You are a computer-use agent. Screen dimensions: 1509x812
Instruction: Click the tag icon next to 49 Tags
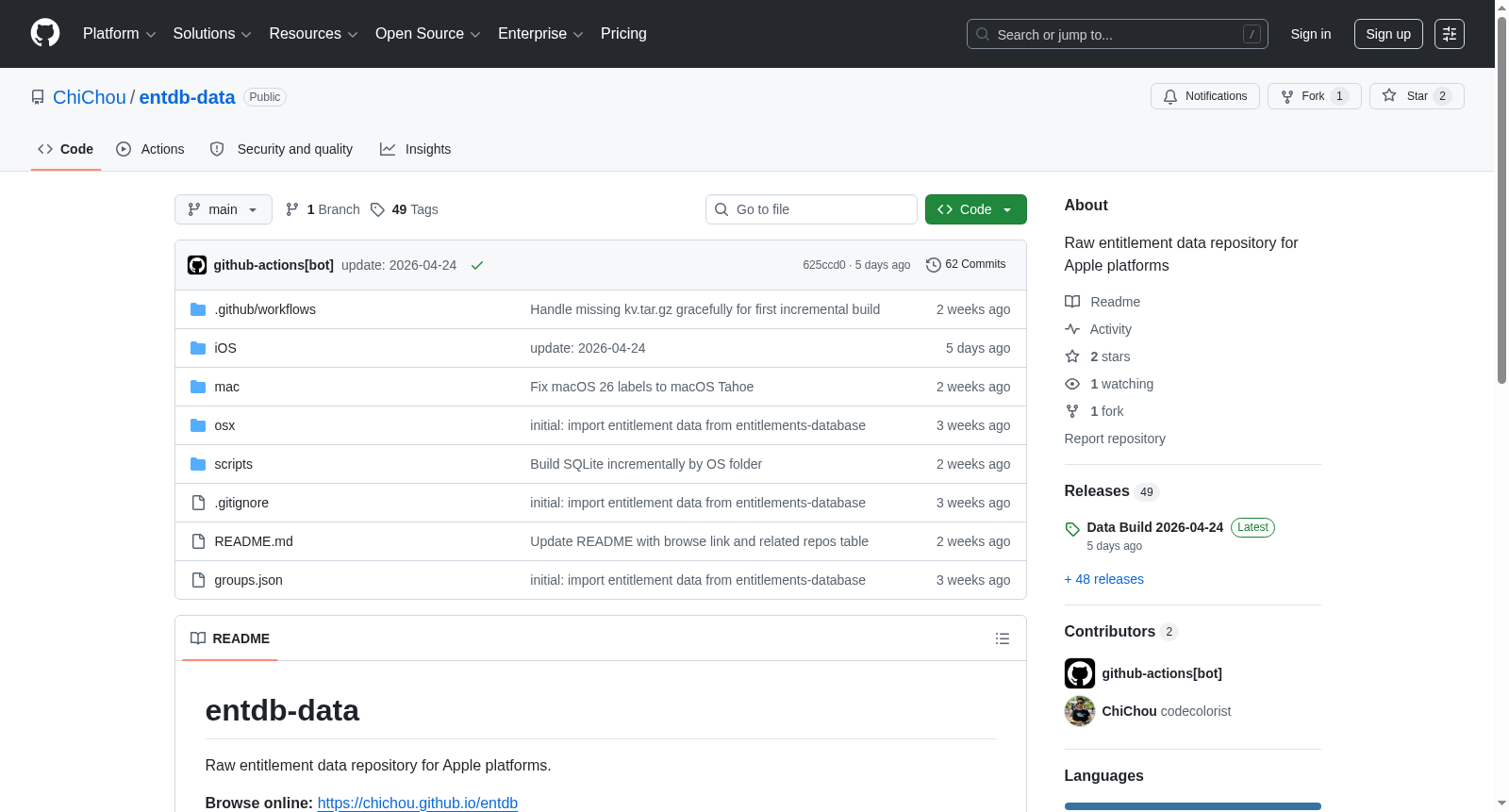pos(377,209)
